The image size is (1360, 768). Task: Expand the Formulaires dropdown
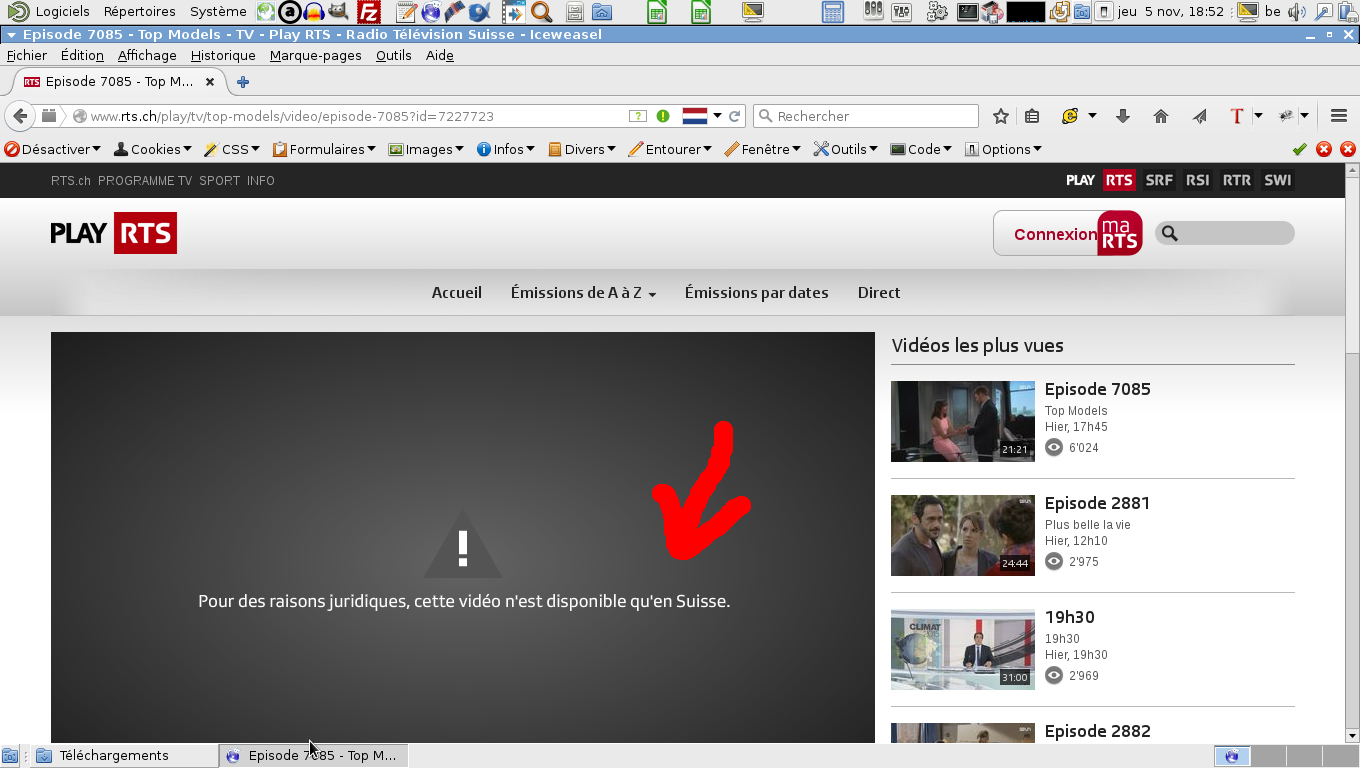tap(324, 149)
